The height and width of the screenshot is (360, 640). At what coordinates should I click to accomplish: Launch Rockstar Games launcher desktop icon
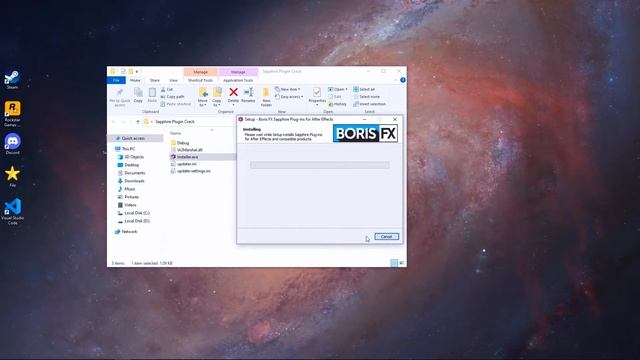tap(12, 114)
